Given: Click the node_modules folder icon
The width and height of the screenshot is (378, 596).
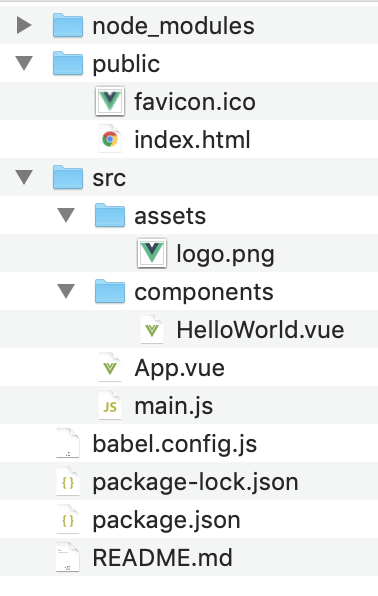Looking at the screenshot, I should (x=68, y=25).
